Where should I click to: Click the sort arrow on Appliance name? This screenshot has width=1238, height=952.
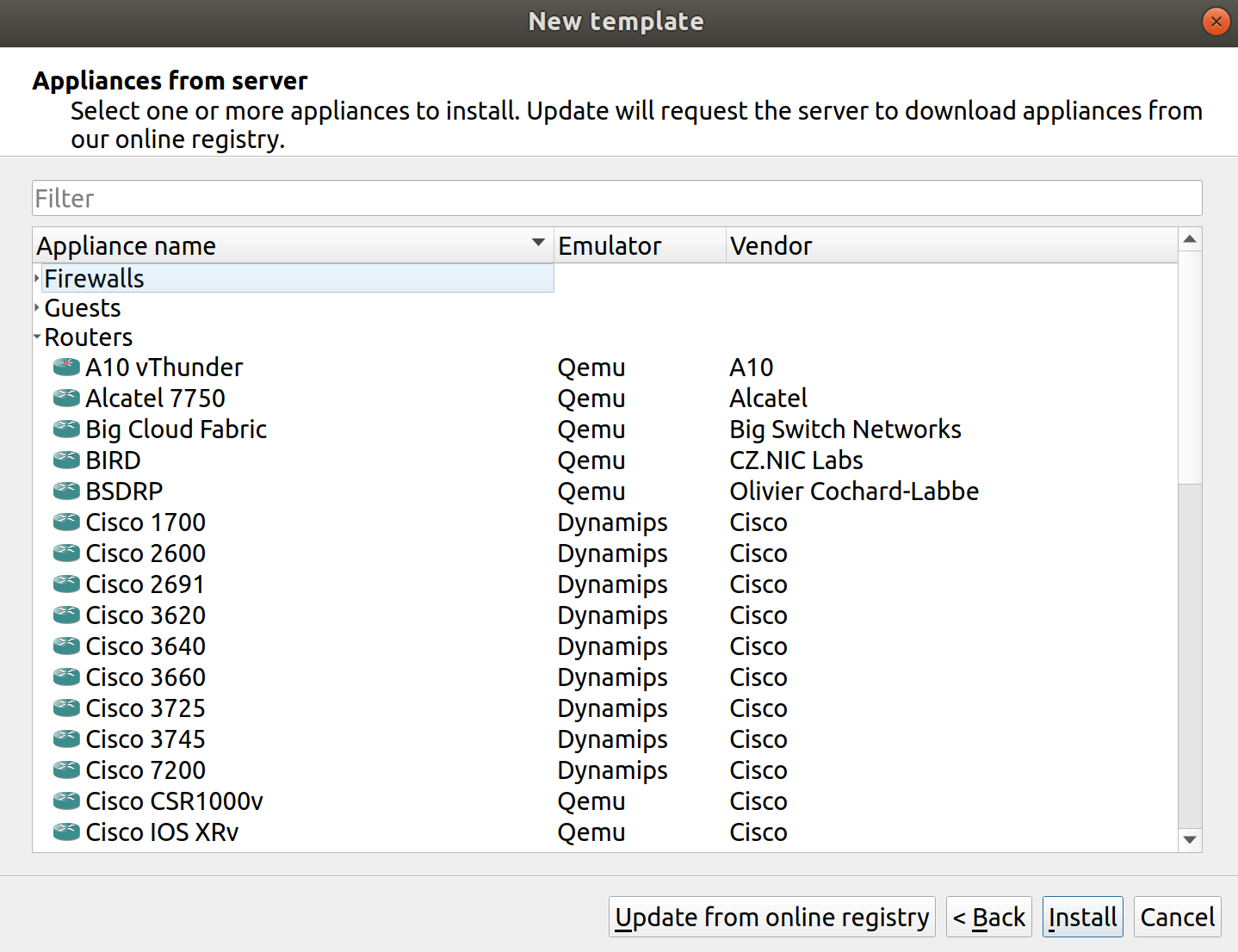tap(537, 244)
